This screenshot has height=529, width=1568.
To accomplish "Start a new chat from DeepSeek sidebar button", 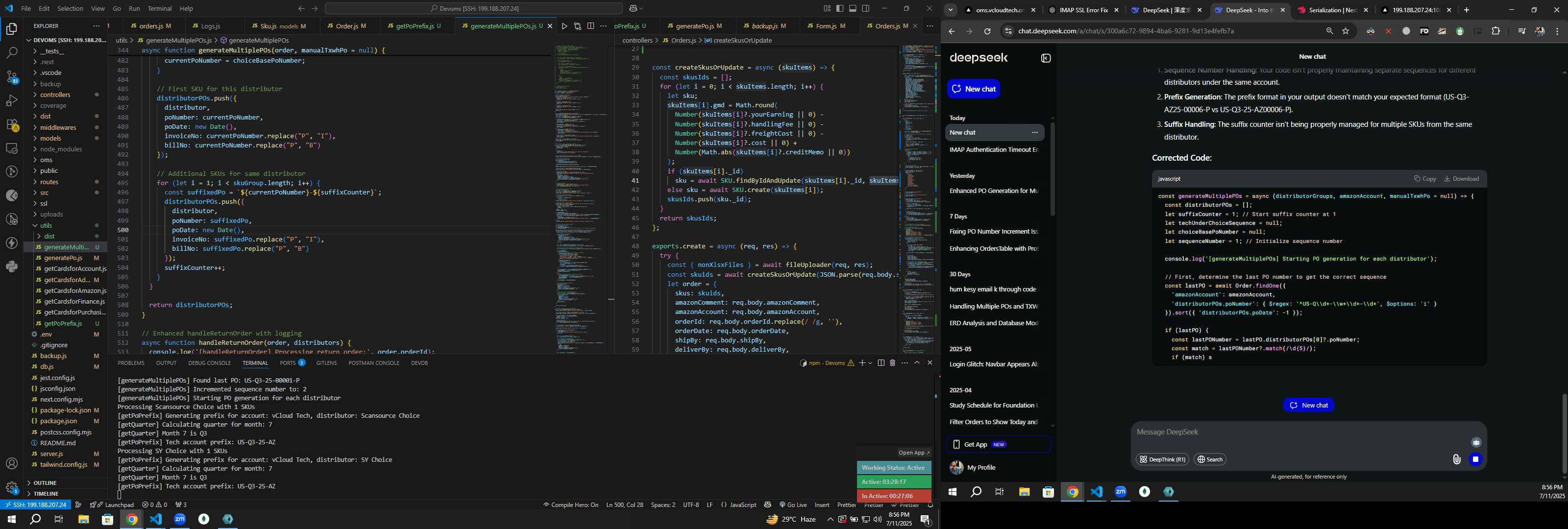I will tap(973, 89).
